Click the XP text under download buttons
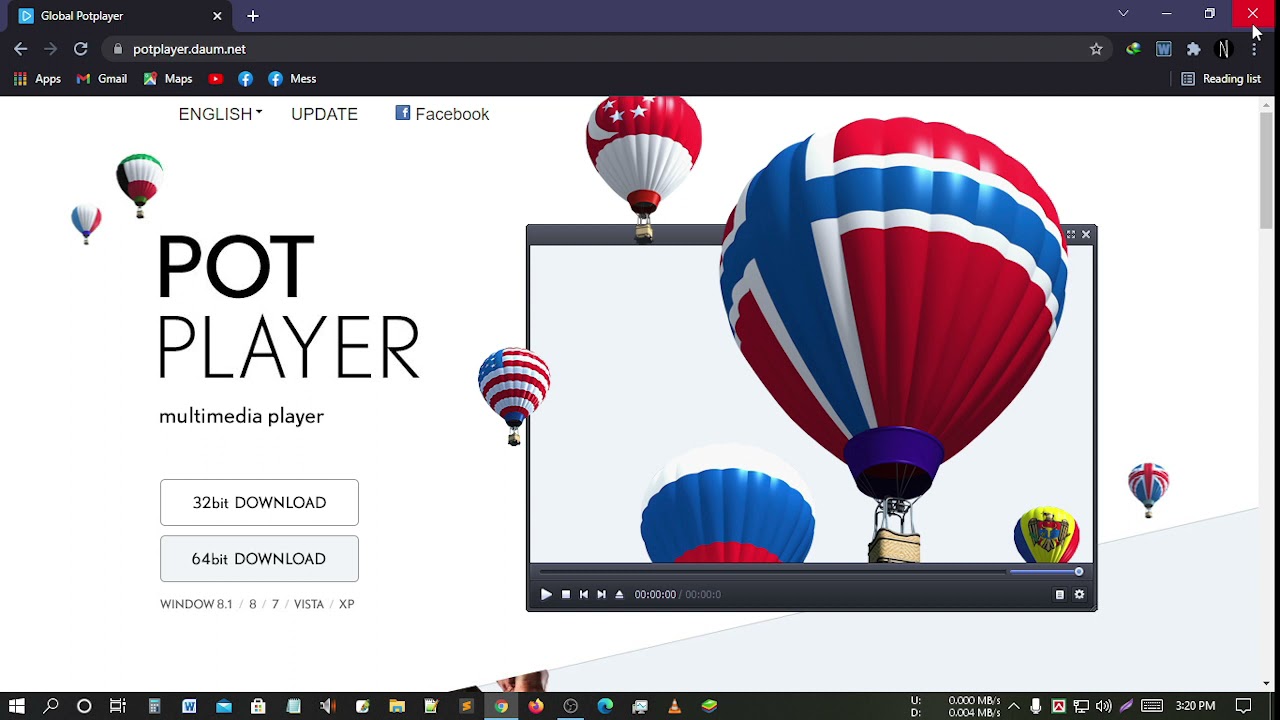The image size is (1280, 720). point(346,604)
